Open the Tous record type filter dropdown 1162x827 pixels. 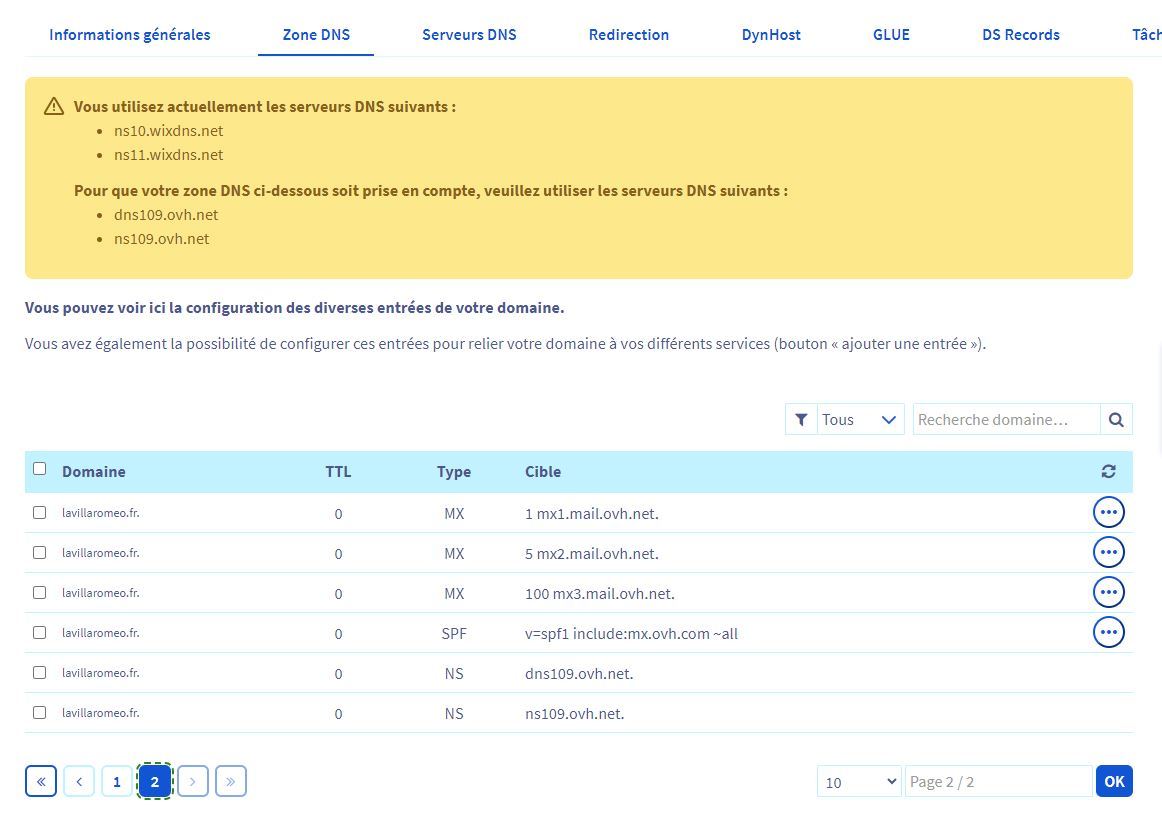point(859,420)
